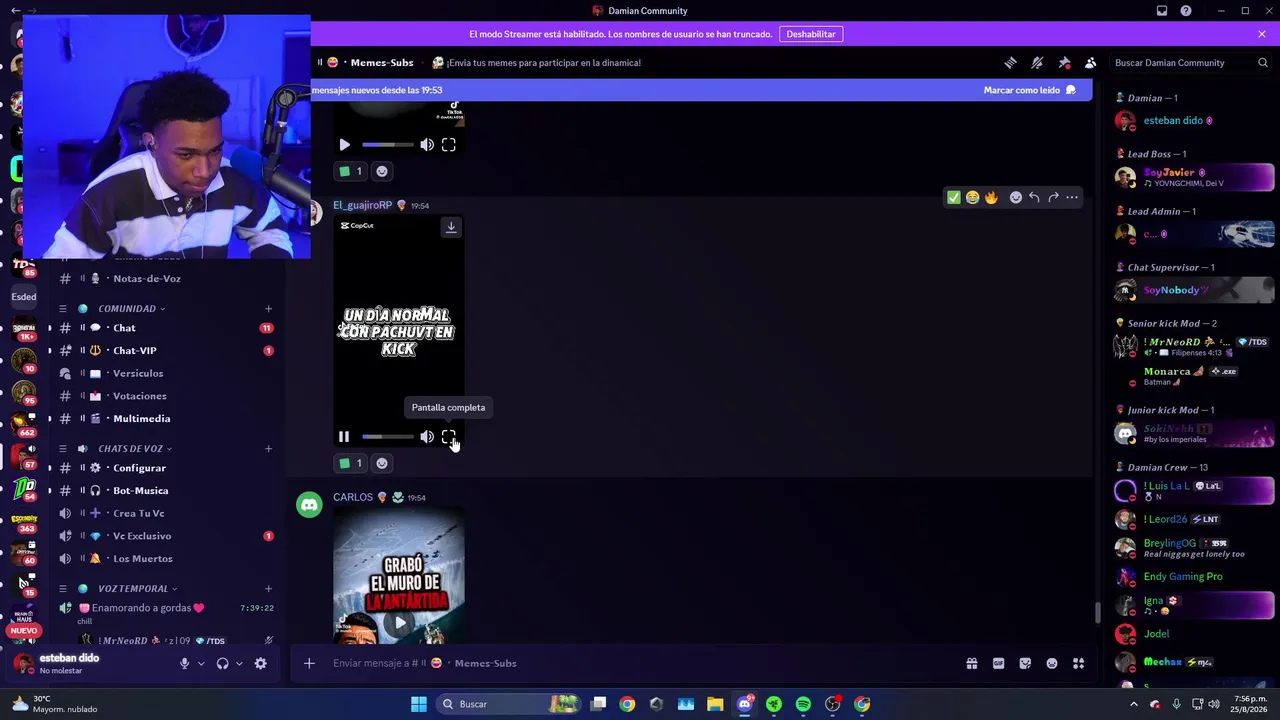
Task: Click the Buscar Damian Community search field
Action: pos(1191,62)
